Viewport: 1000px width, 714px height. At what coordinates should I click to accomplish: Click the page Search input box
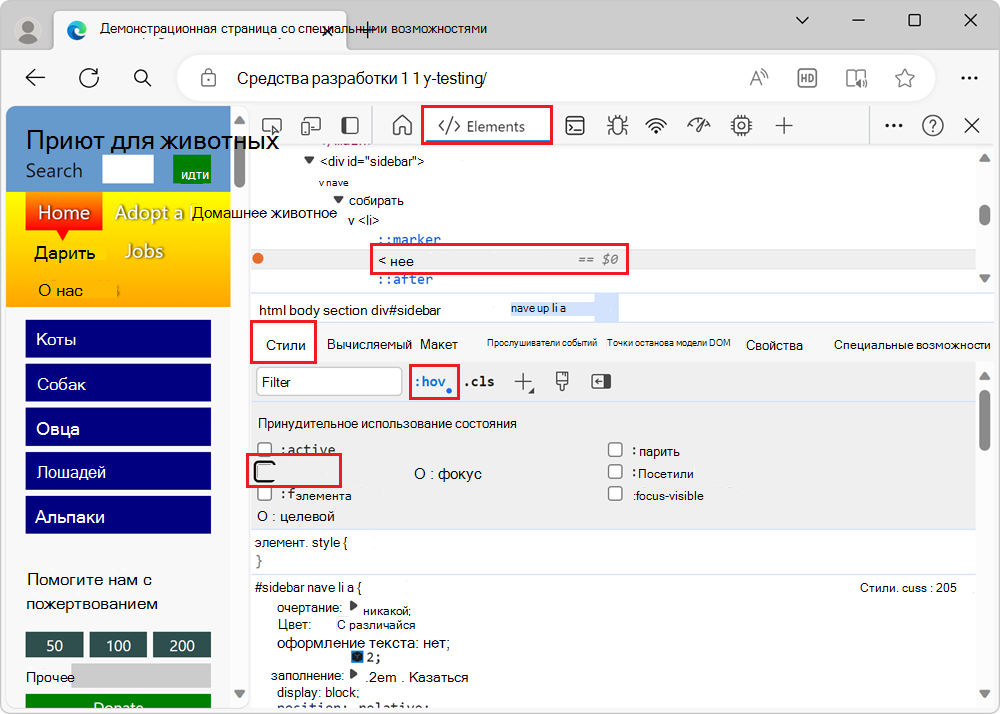click(128, 170)
